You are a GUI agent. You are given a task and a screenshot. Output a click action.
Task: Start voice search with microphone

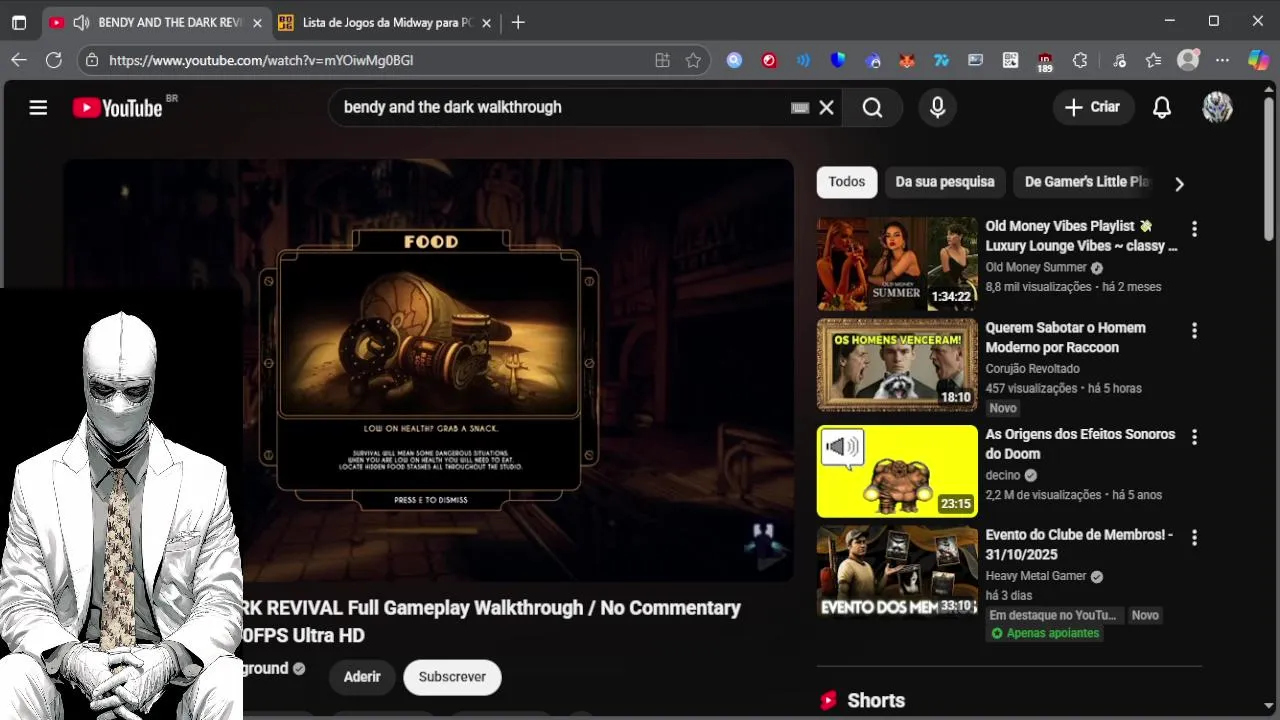coord(937,107)
